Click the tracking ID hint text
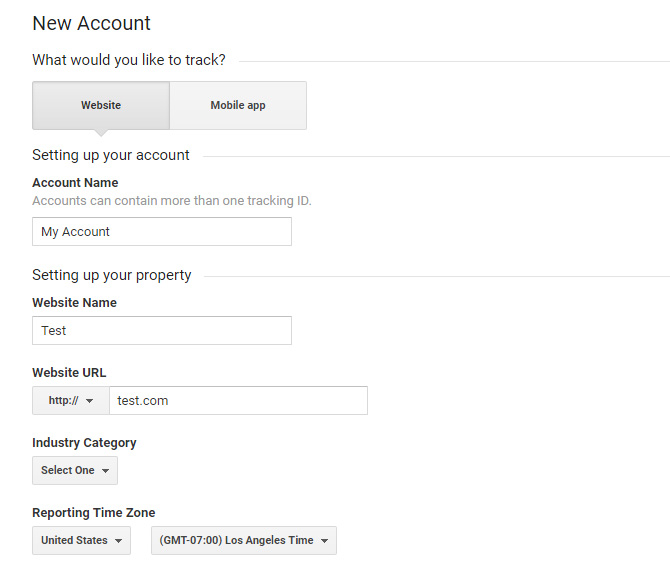Screen dimensions: 670x564 (172, 201)
